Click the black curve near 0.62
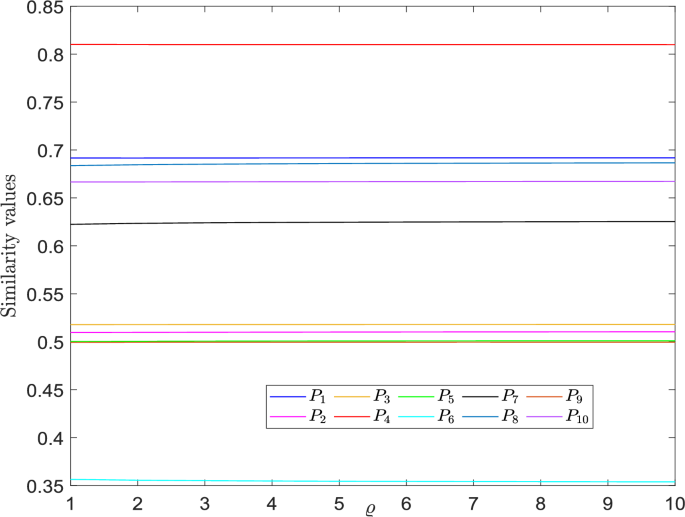The height and width of the screenshot is (517, 685). (x=373, y=222)
